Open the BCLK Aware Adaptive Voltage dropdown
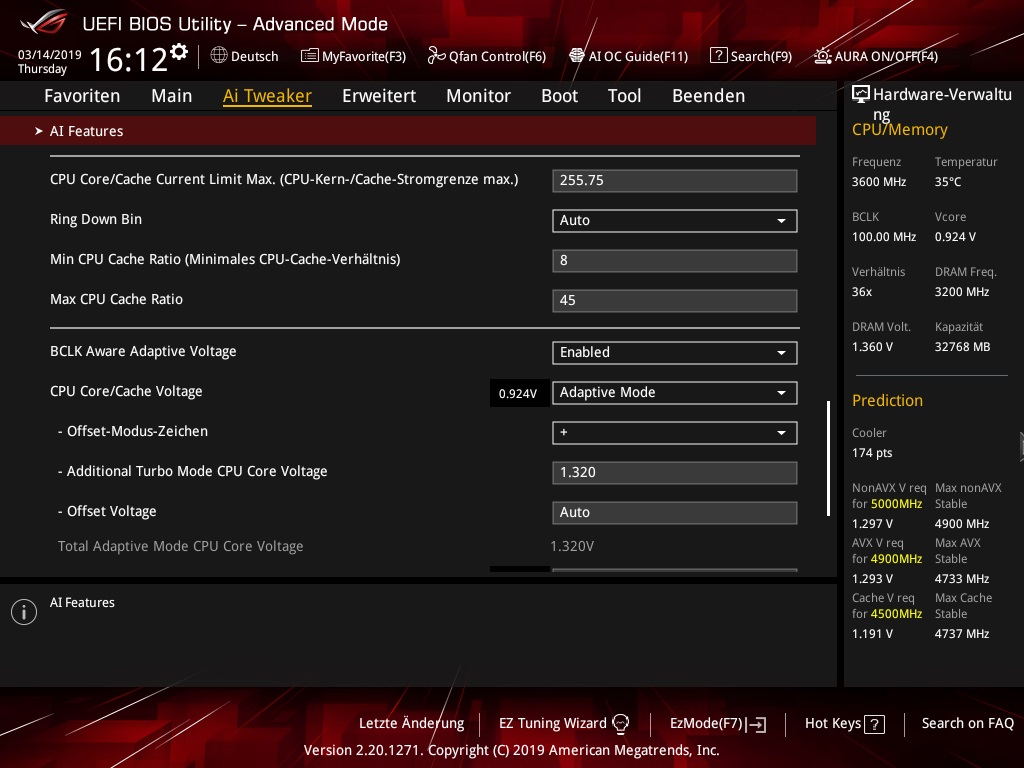1024x768 pixels. pyautogui.click(x=675, y=353)
